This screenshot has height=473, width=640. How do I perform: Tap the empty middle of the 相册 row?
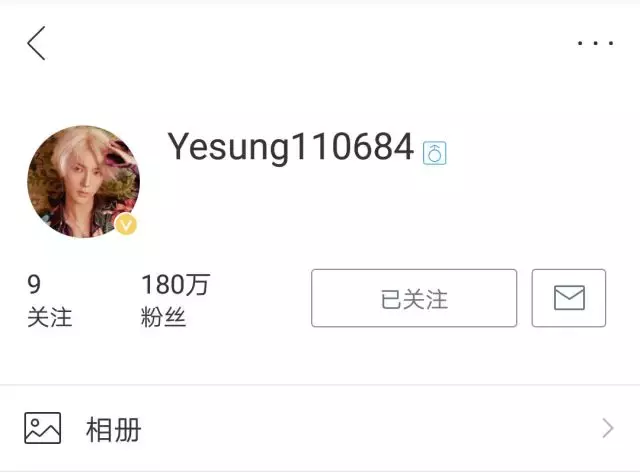(367, 429)
